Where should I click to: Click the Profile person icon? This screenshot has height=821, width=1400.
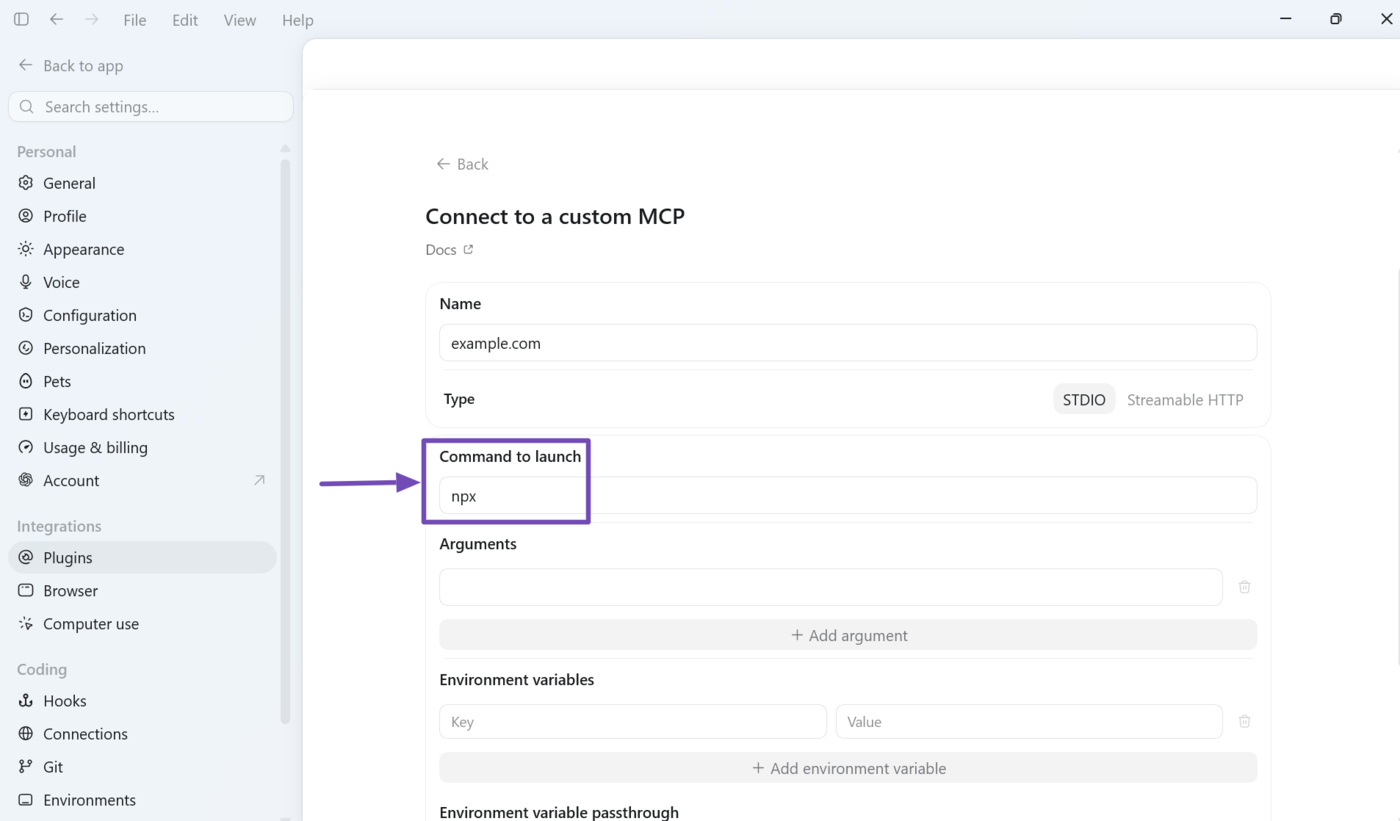(26, 216)
